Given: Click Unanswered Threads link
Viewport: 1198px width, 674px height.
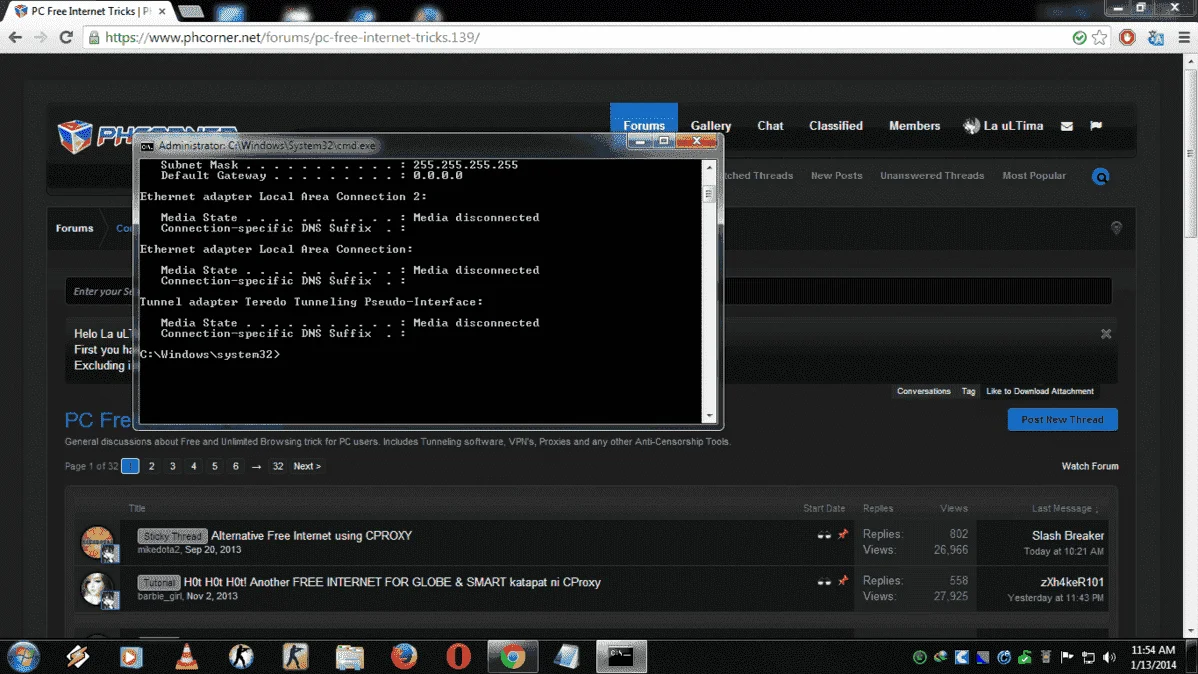Looking at the screenshot, I should click(x=931, y=176).
